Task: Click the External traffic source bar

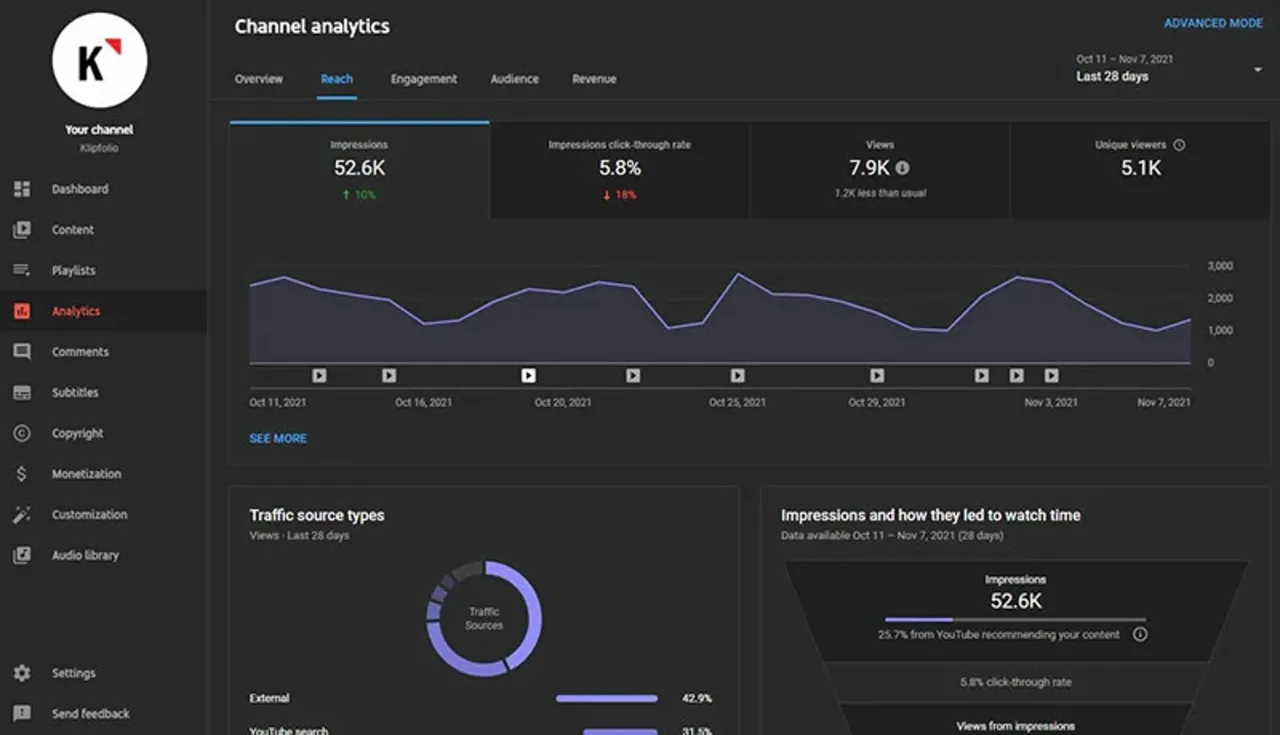Action: [x=606, y=698]
